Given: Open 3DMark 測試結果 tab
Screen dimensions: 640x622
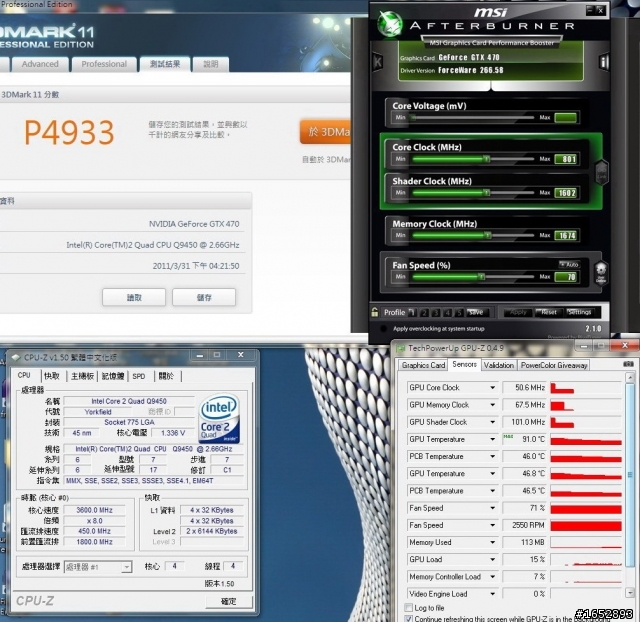Looking at the screenshot, I should point(165,64).
